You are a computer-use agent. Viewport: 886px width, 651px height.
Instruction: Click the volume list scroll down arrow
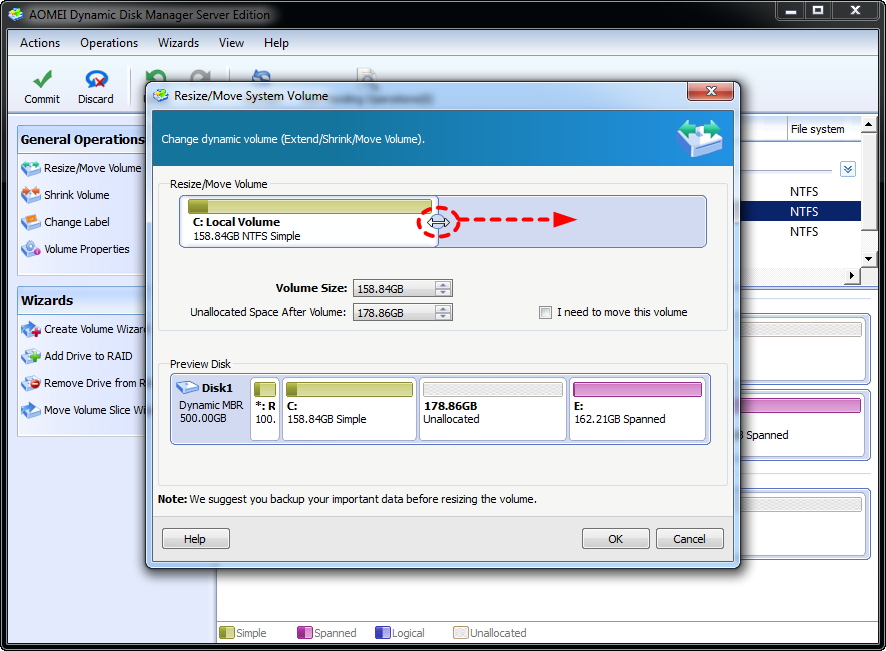click(868, 259)
